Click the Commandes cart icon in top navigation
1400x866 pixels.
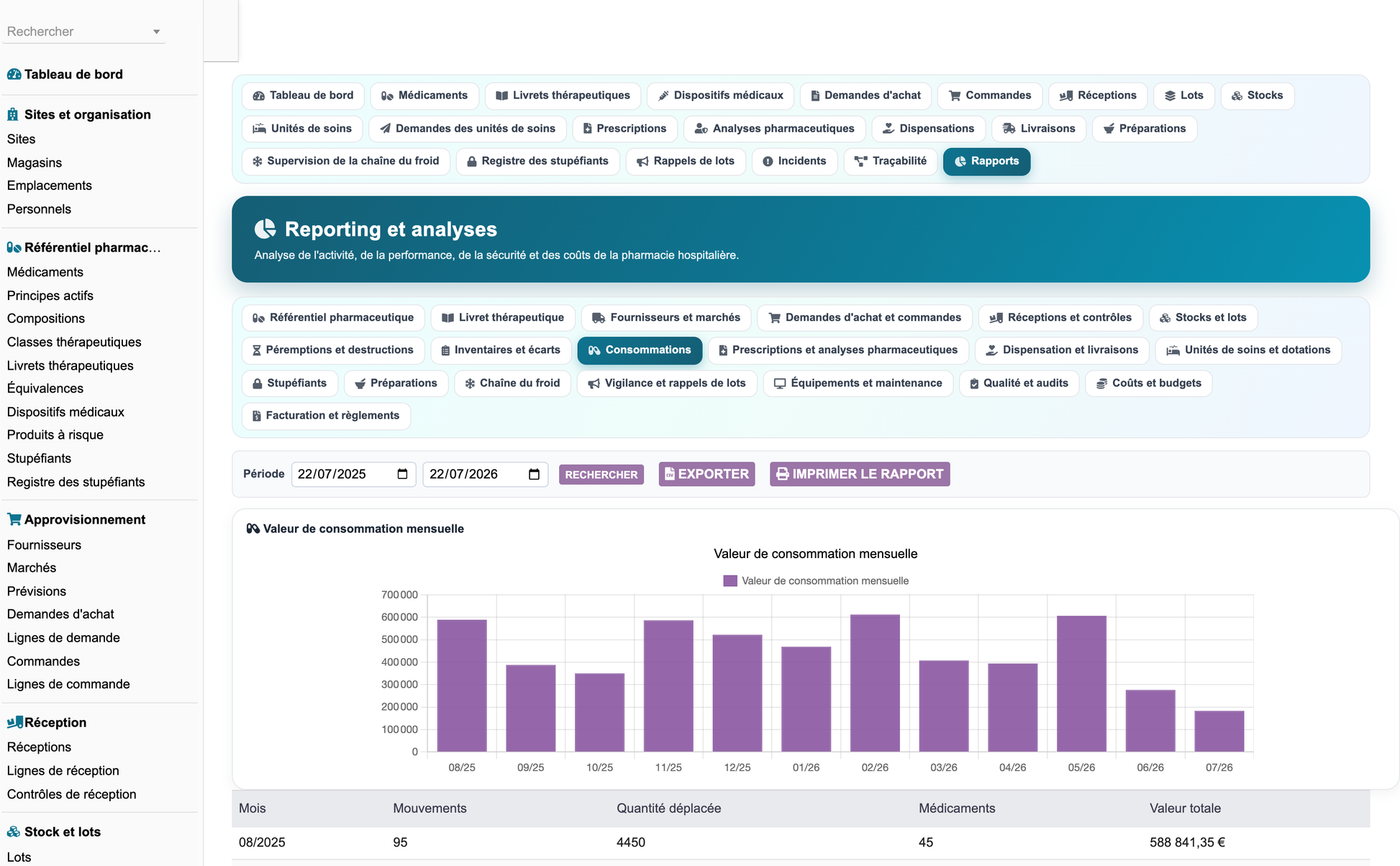click(x=955, y=96)
